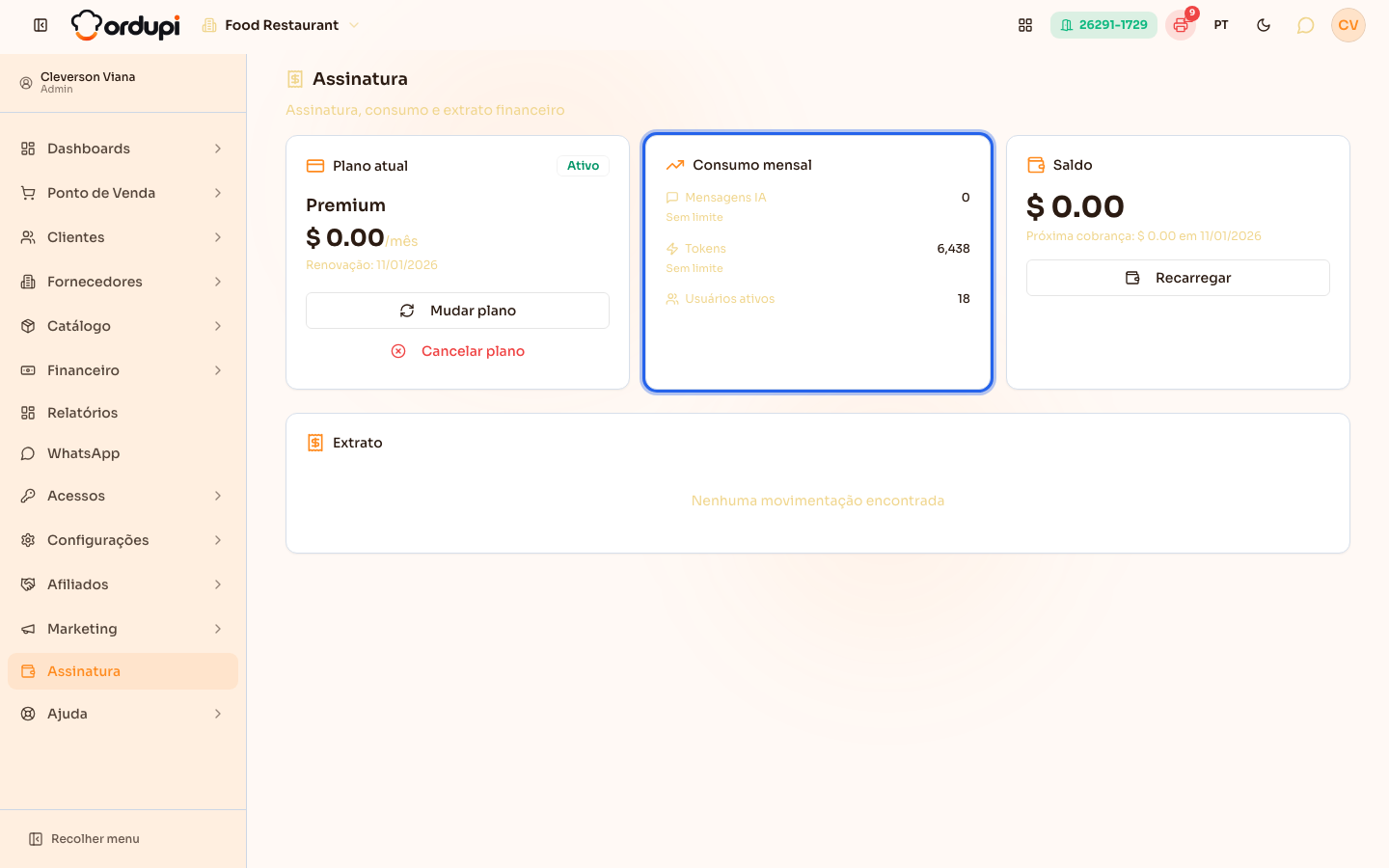Open WhatsApp in the sidebar
Image resolution: width=1389 pixels, height=868 pixels.
123,453
